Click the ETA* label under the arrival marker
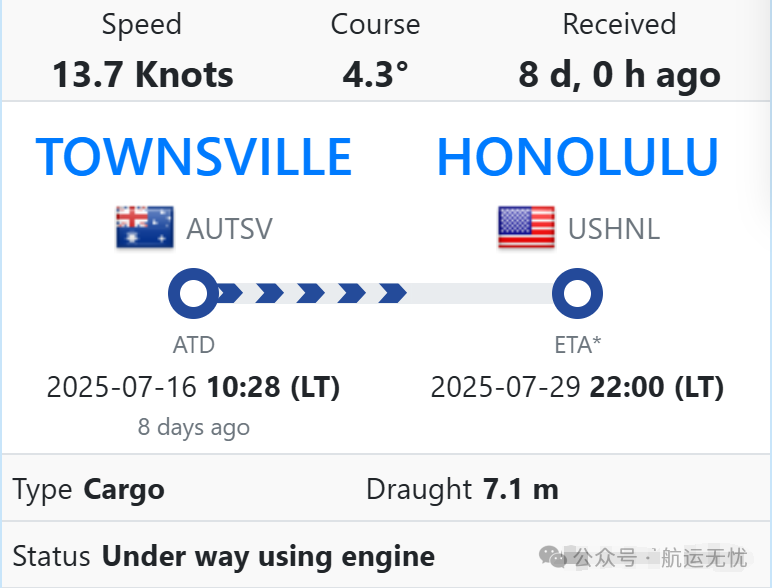This screenshot has width=772, height=588. (578, 345)
